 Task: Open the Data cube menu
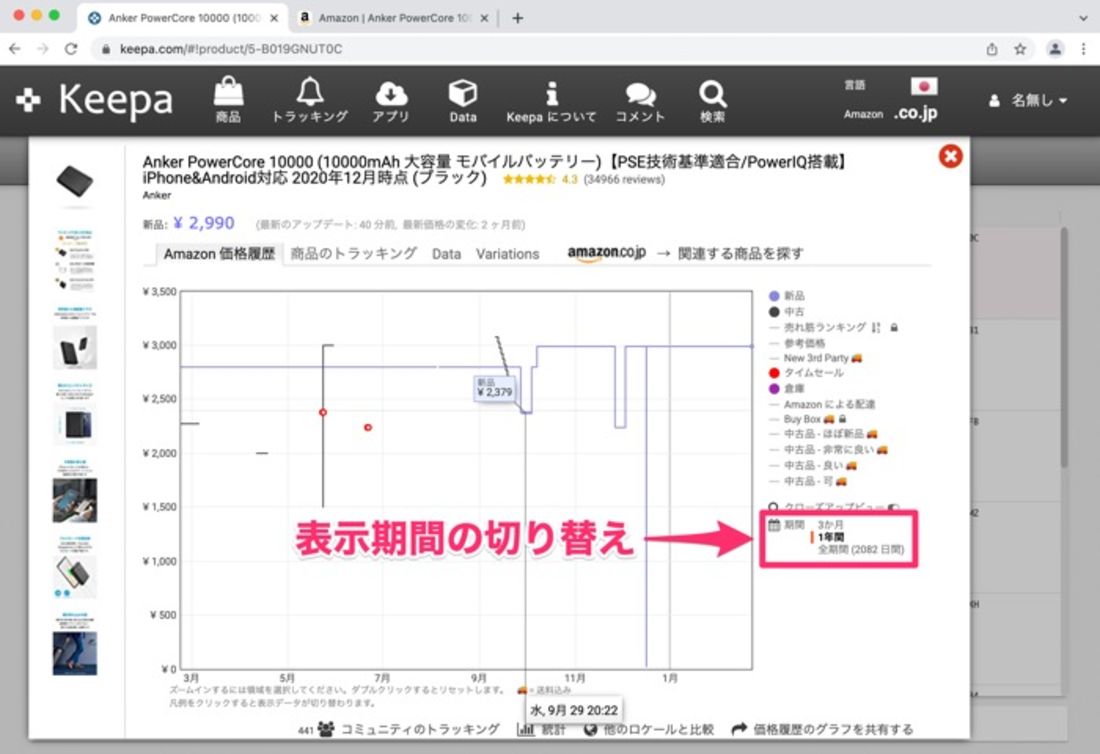click(x=463, y=100)
